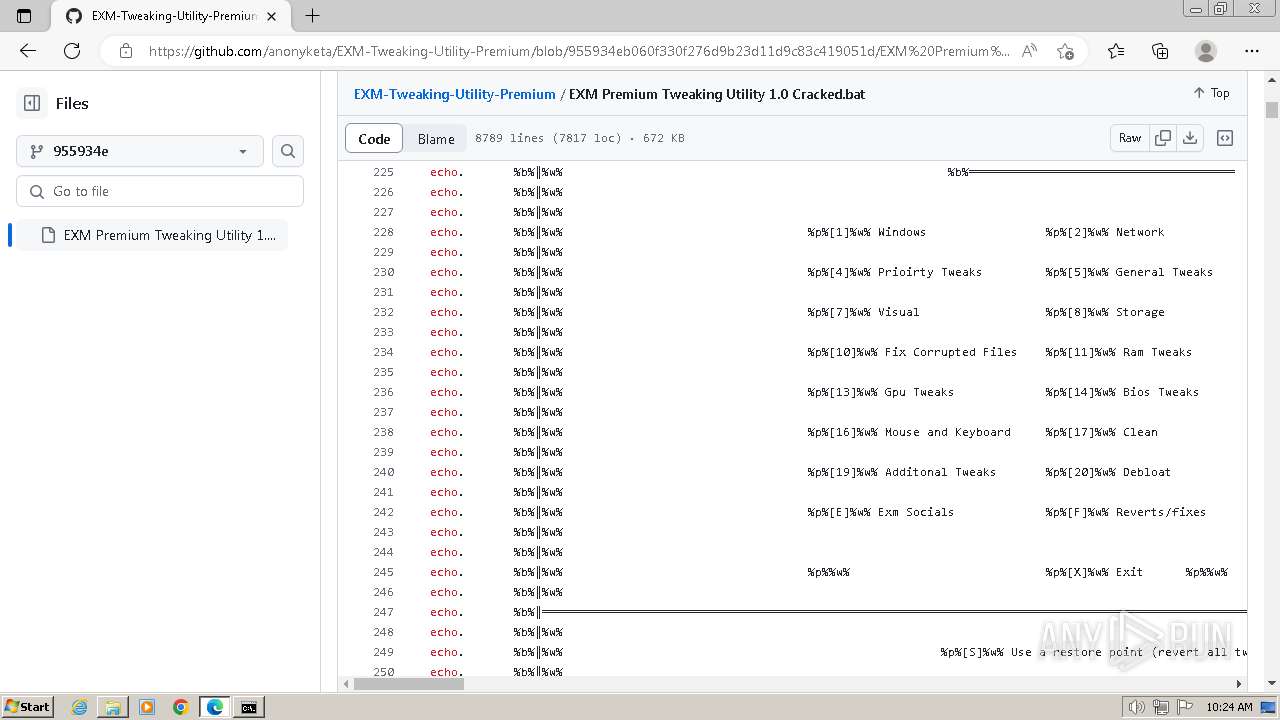Launch Chrome from the taskbar
Image resolution: width=1280 pixels, height=720 pixels.
181,707
